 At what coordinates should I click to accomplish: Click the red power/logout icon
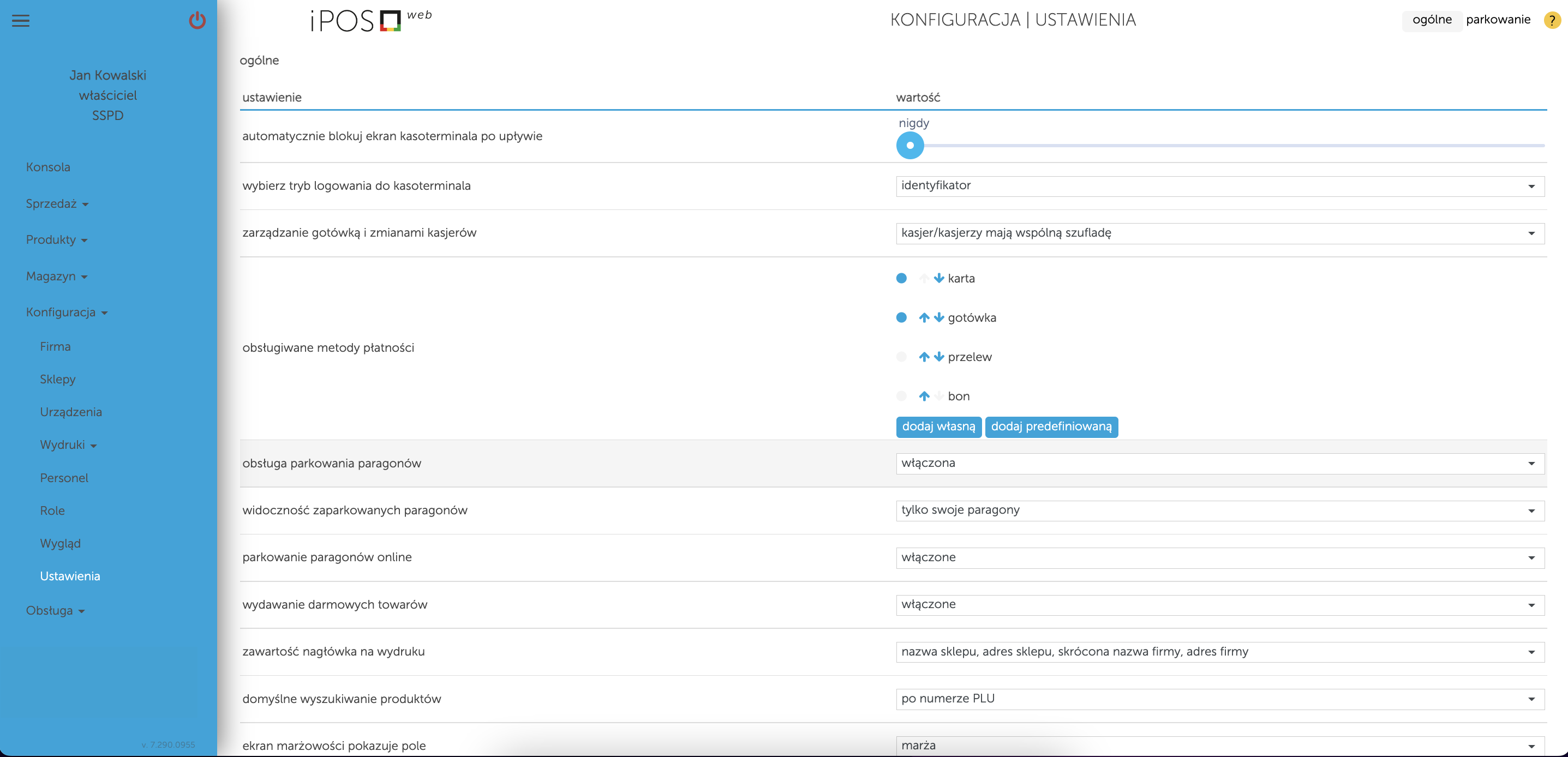(x=197, y=21)
